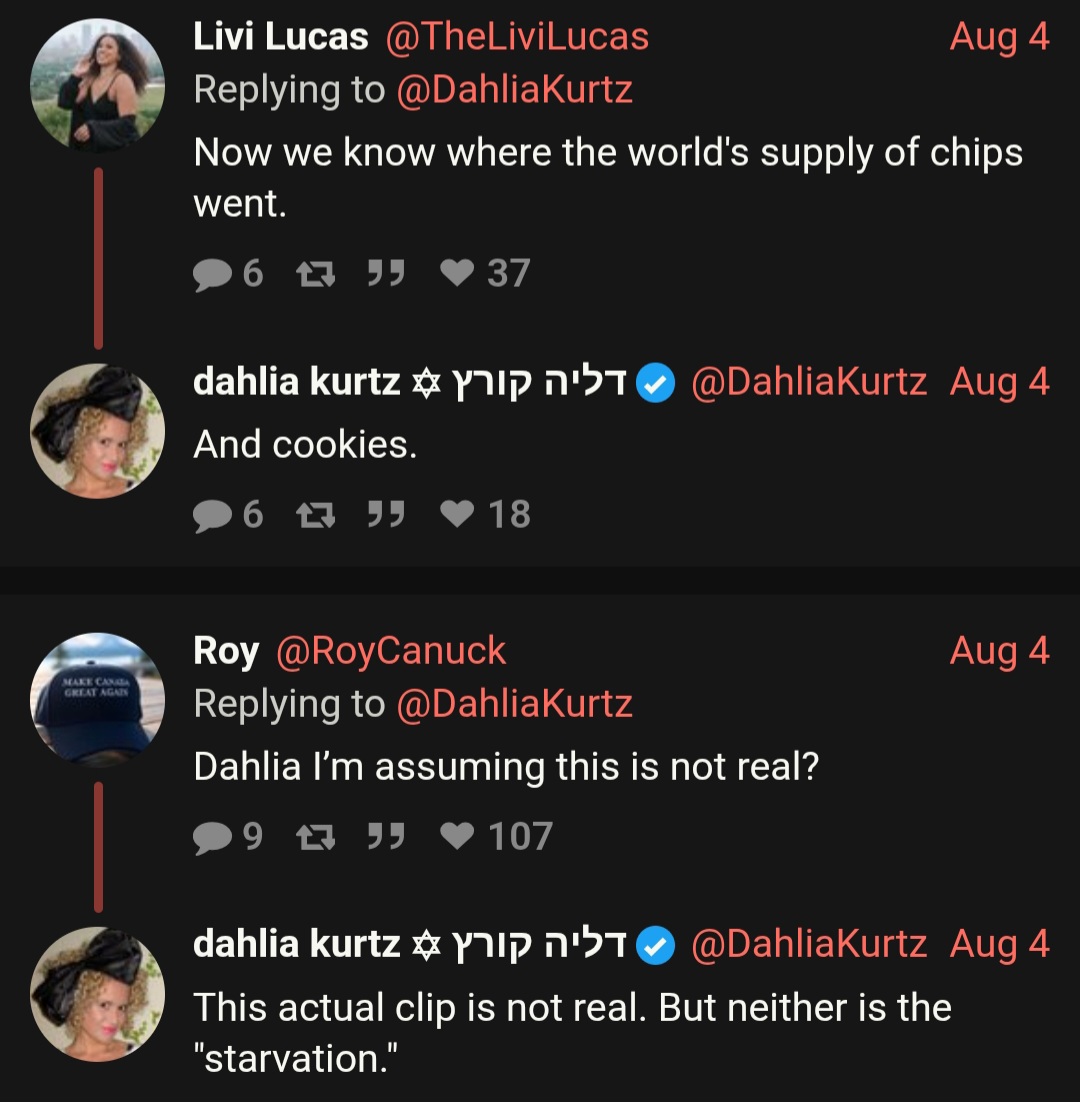Screen dimensions: 1080x1102
Task: Open replies on Roy's tweet
Action: click(211, 836)
